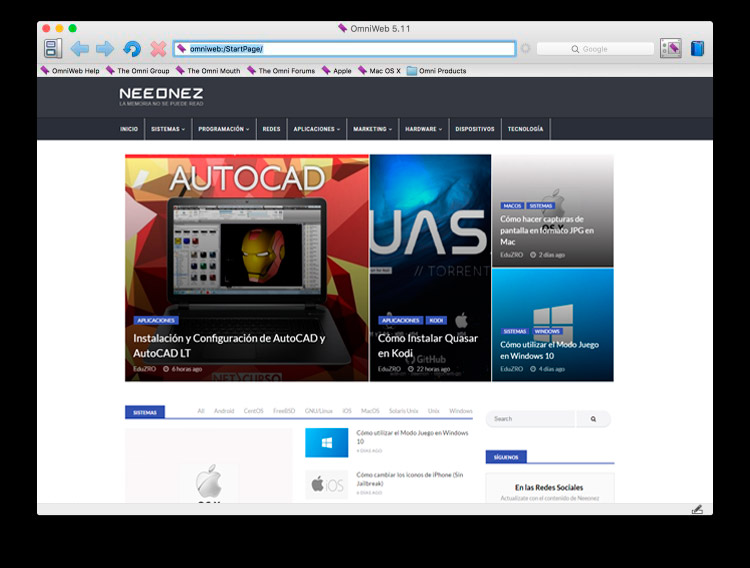Screen dimensions: 750x568
Task: Click the page markup pencil icon in status bar
Action: pyautogui.click(x=697, y=510)
